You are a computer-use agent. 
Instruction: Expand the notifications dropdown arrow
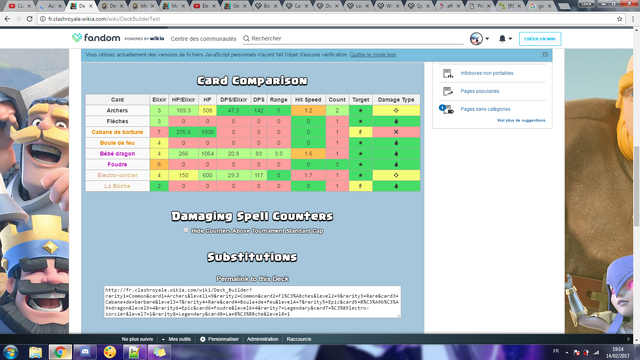pos(510,39)
